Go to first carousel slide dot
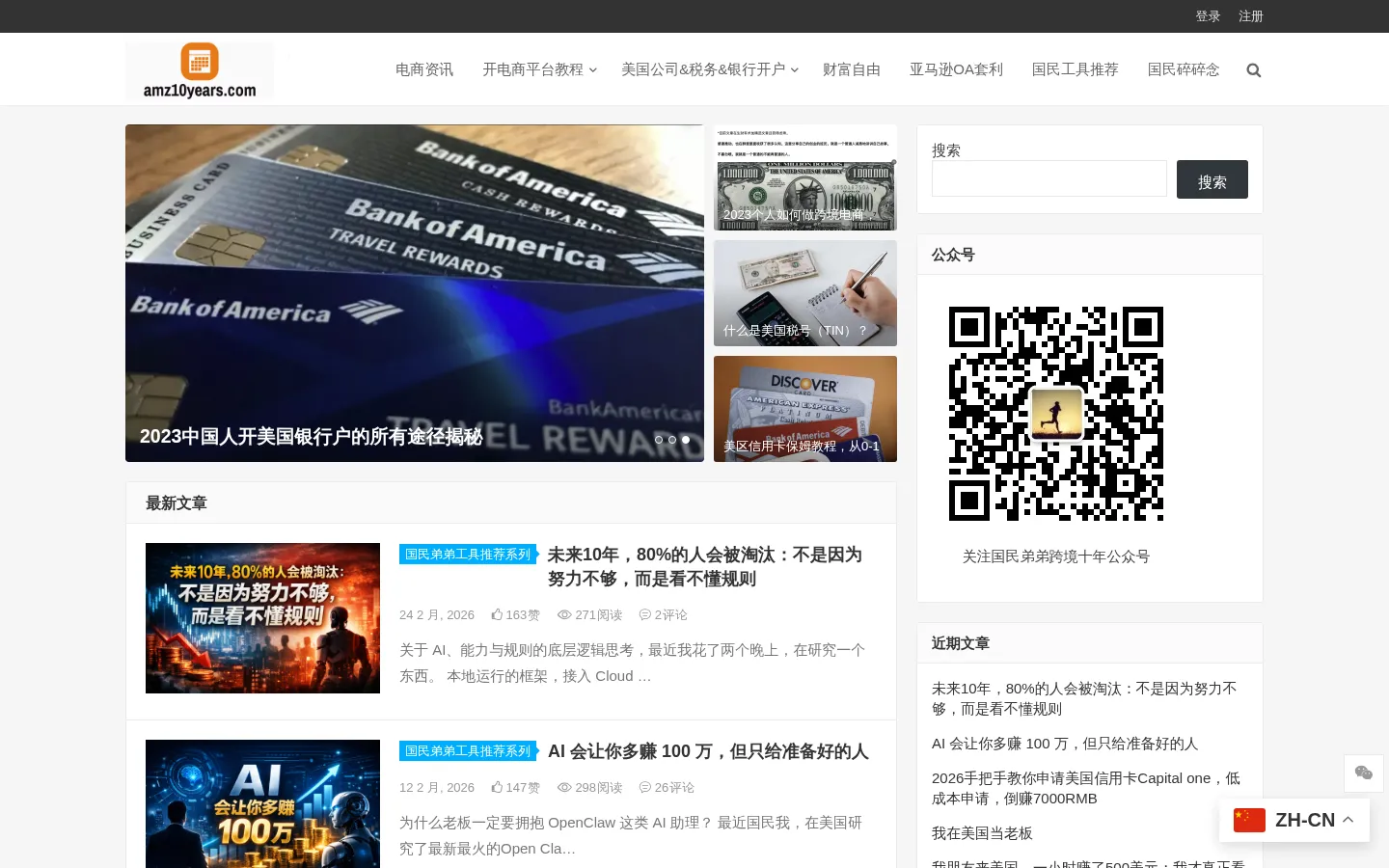This screenshot has width=1389, height=868. (x=659, y=440)
